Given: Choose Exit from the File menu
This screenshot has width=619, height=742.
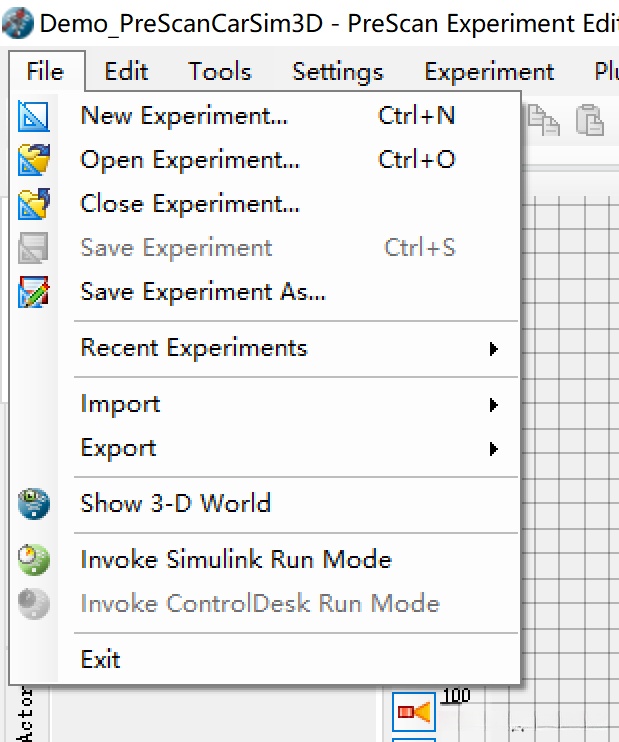Looking at the screenshot, I should point(100,660).
